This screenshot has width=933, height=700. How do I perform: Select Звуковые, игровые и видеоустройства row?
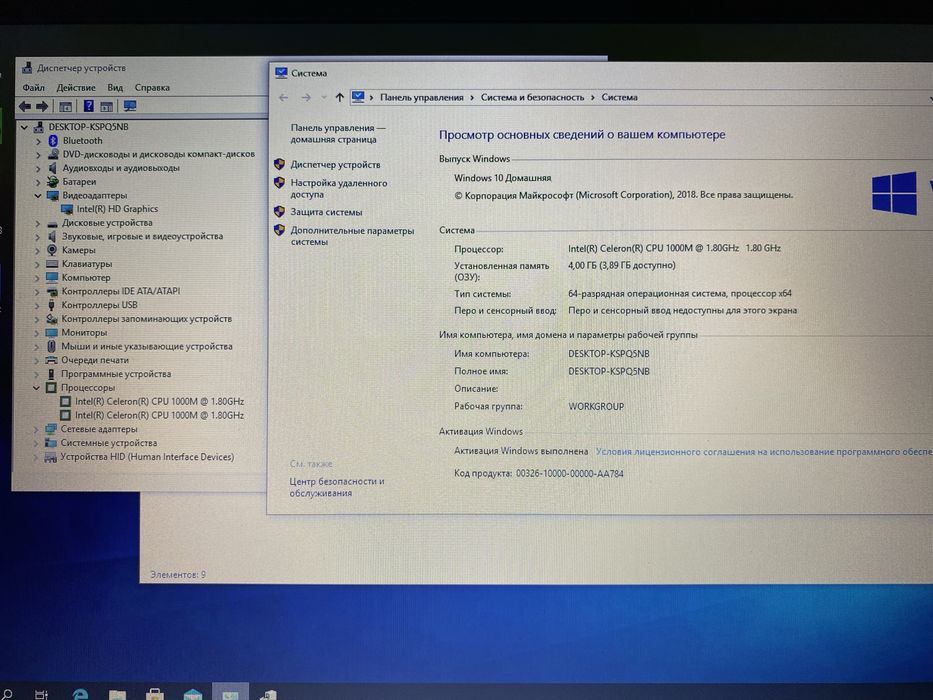point(142,236)
